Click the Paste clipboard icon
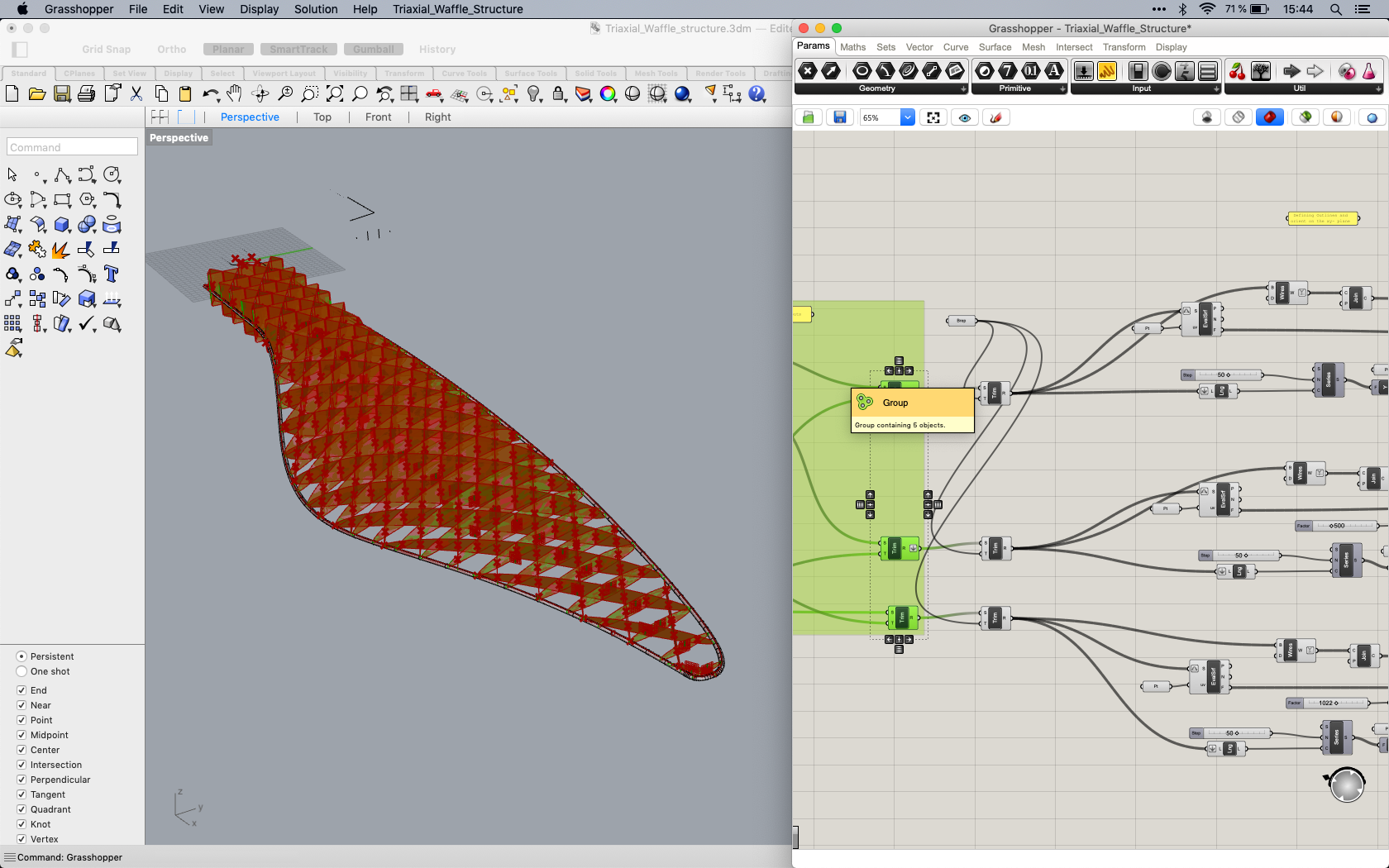Image resolution: width=1389 pixels, height=868 pixels. point(185,94)
